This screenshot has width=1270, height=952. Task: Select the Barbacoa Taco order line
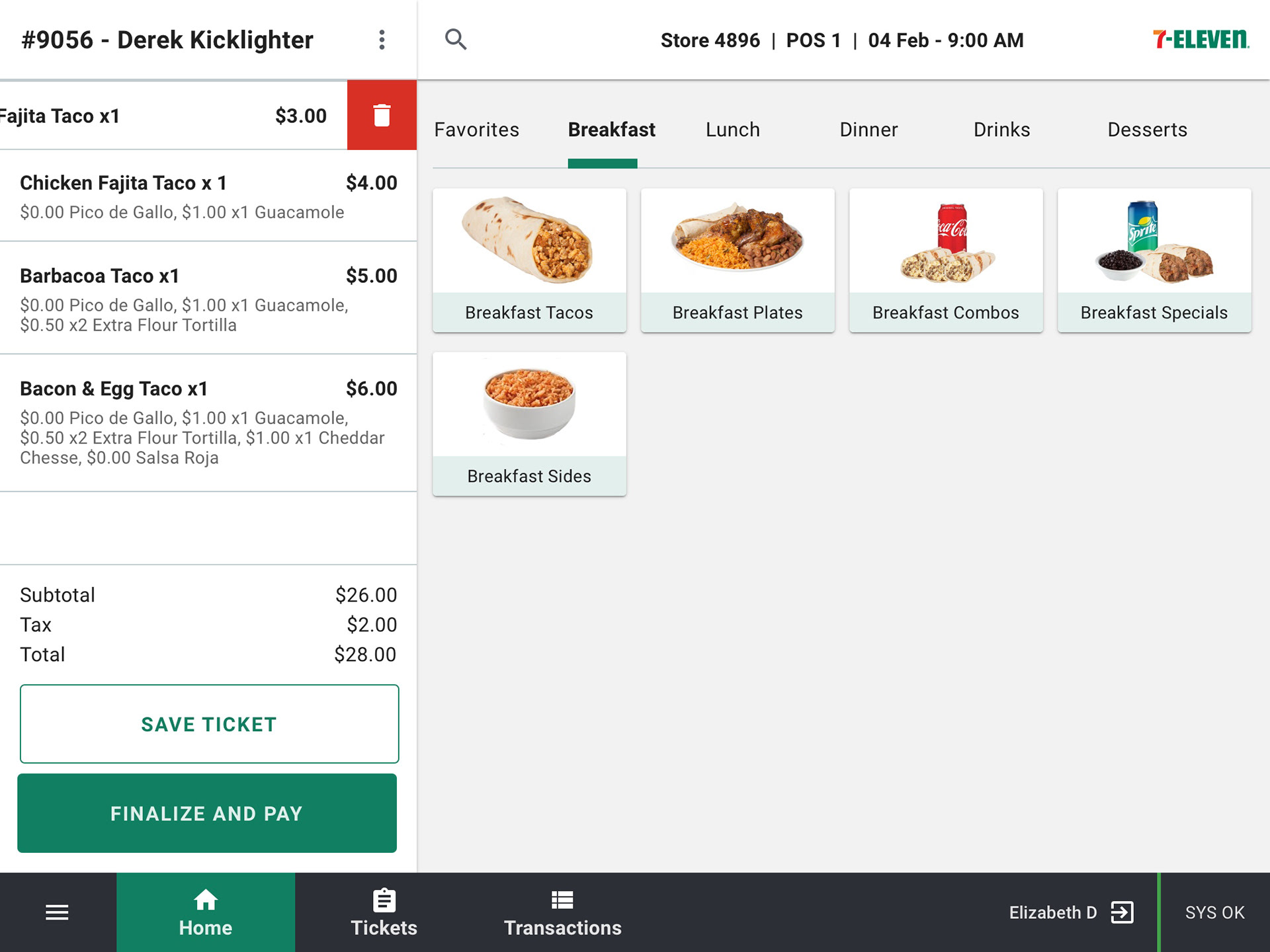point(208,298)
